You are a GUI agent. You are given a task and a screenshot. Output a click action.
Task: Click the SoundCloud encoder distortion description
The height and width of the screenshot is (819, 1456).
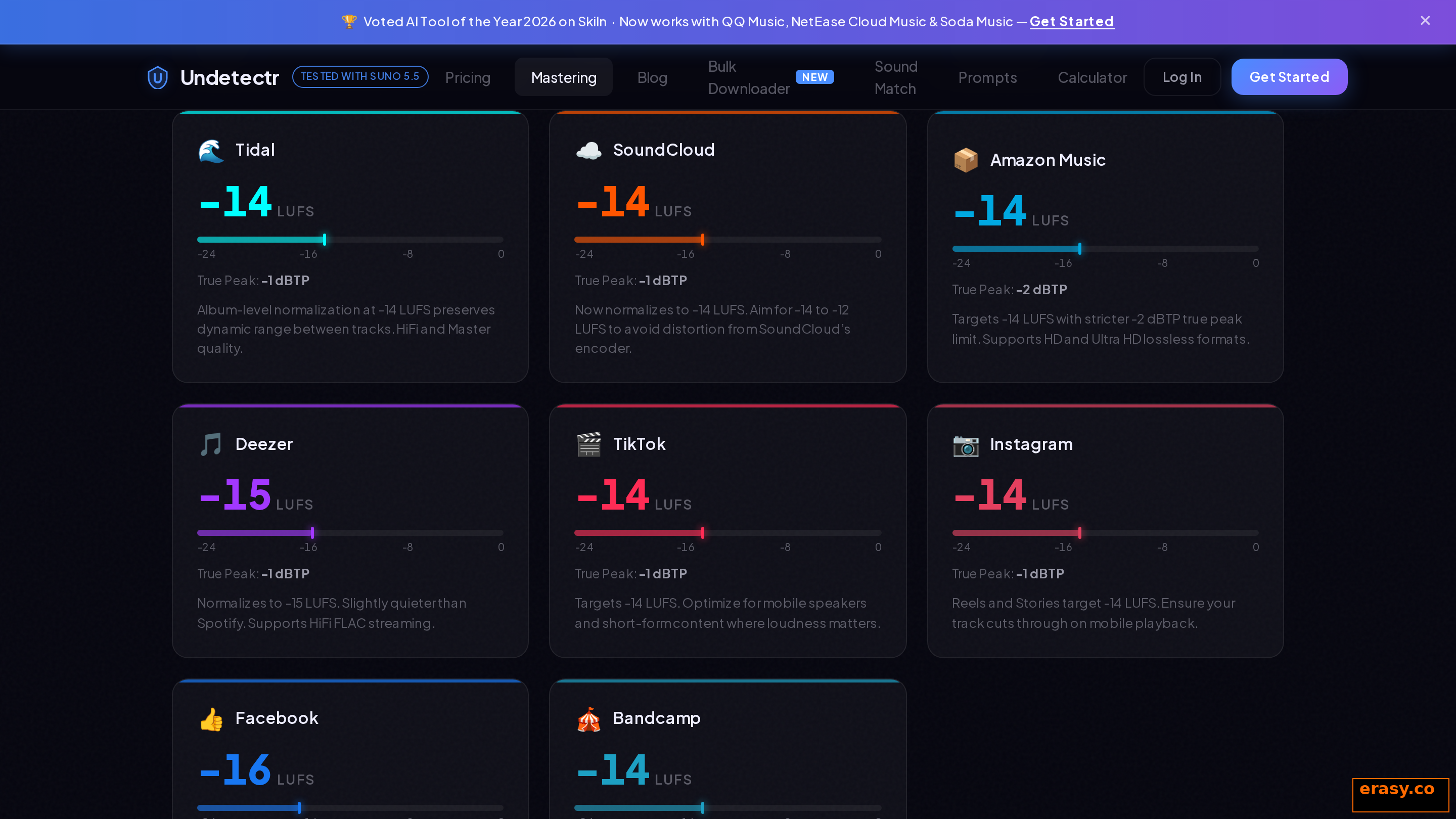point(712,329)
